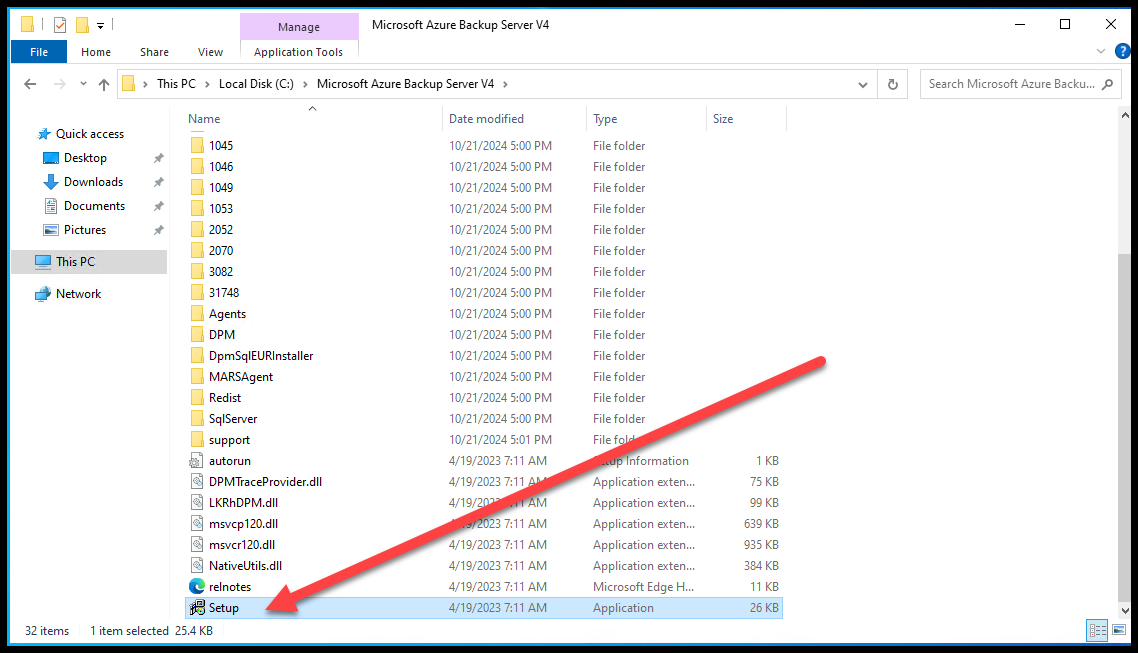Image resolution: width=1138 pixels, height=653 pixels.
Task: Click the search magnifier icon
Action: point(1108,84)
